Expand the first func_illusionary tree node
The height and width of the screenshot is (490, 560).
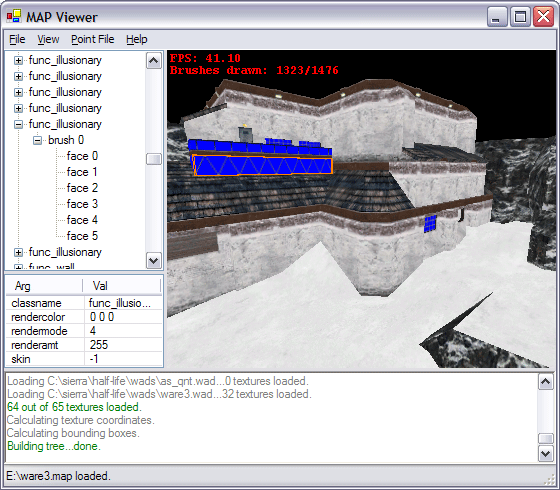(18, 60)
